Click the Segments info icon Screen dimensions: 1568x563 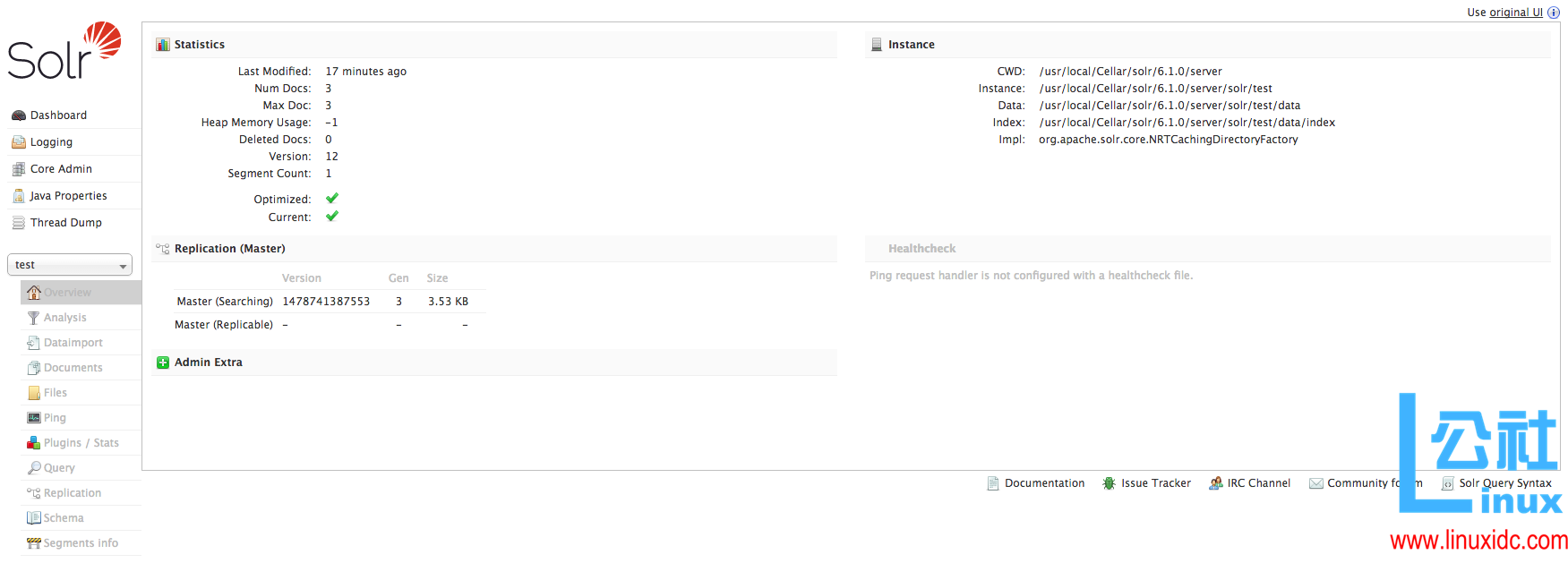34,543
